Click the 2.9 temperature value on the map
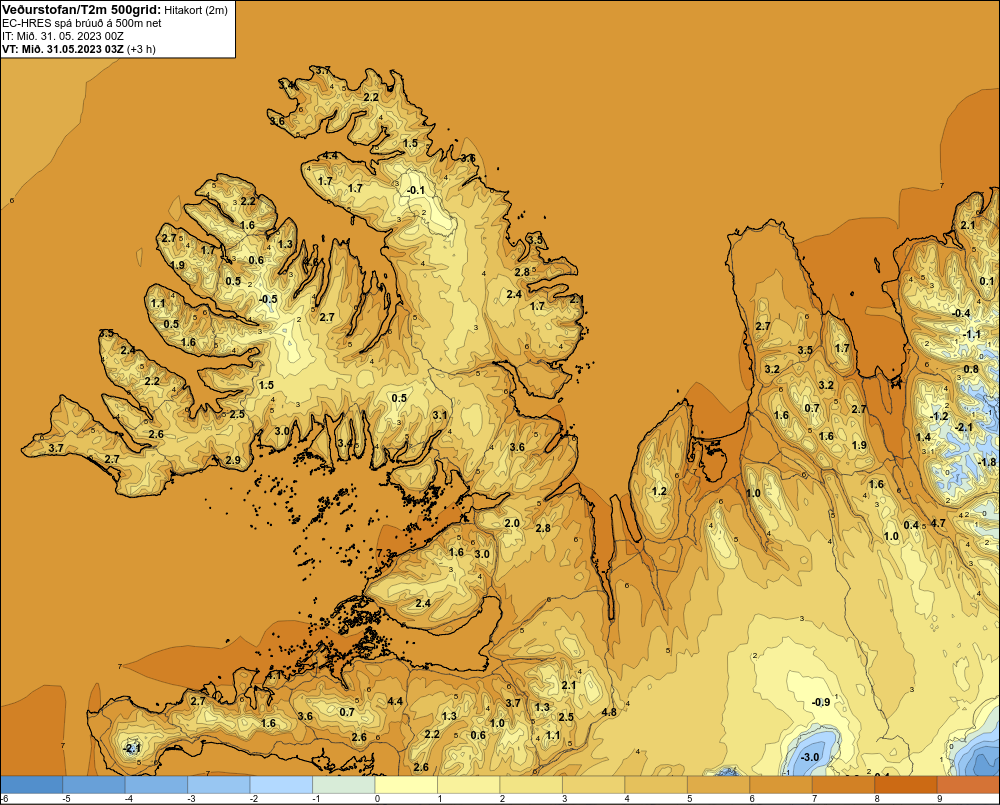This screenshot has width=1000, height=805. [x=233, y=460]
